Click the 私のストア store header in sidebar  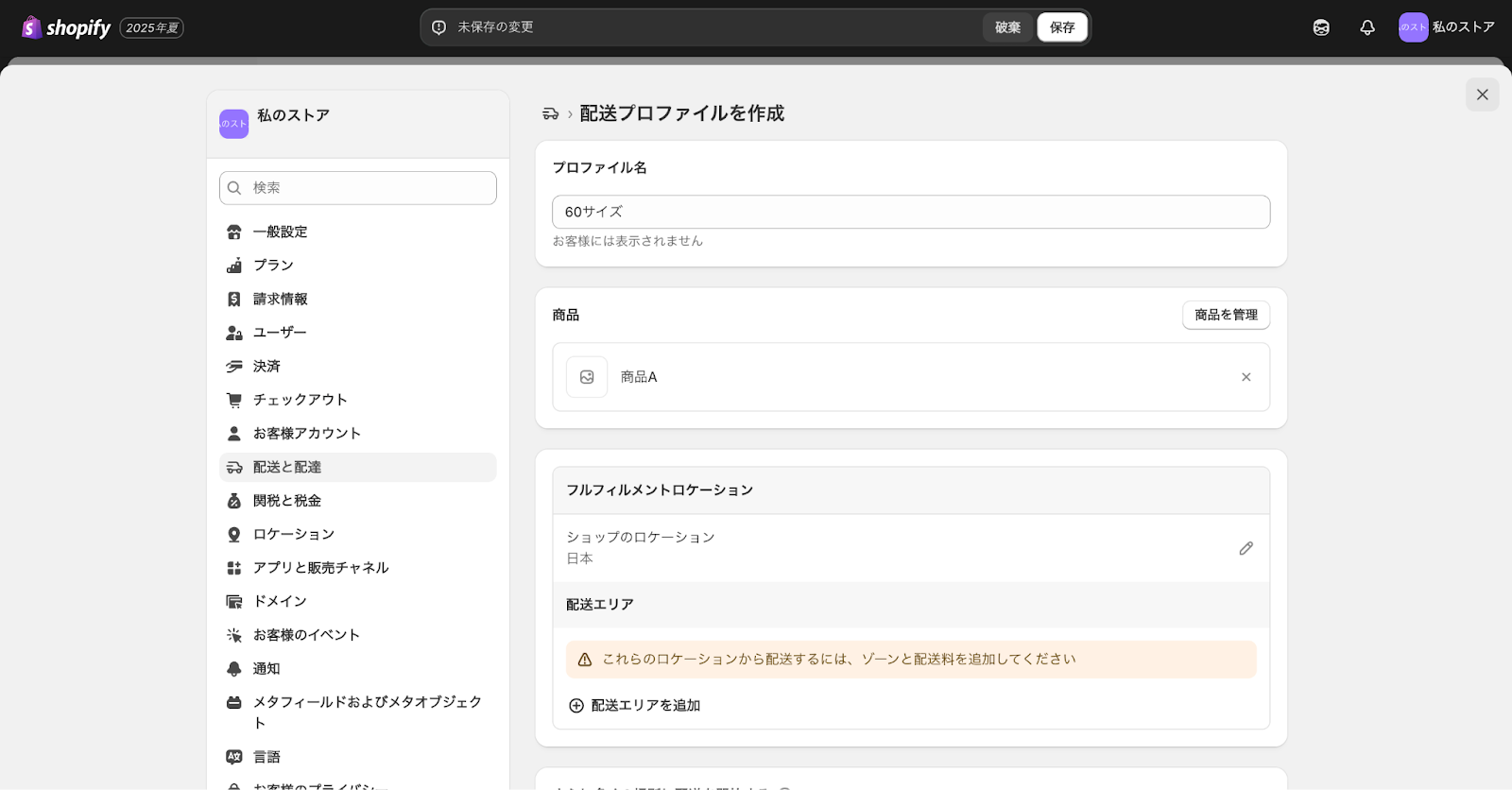click(358, 124)
